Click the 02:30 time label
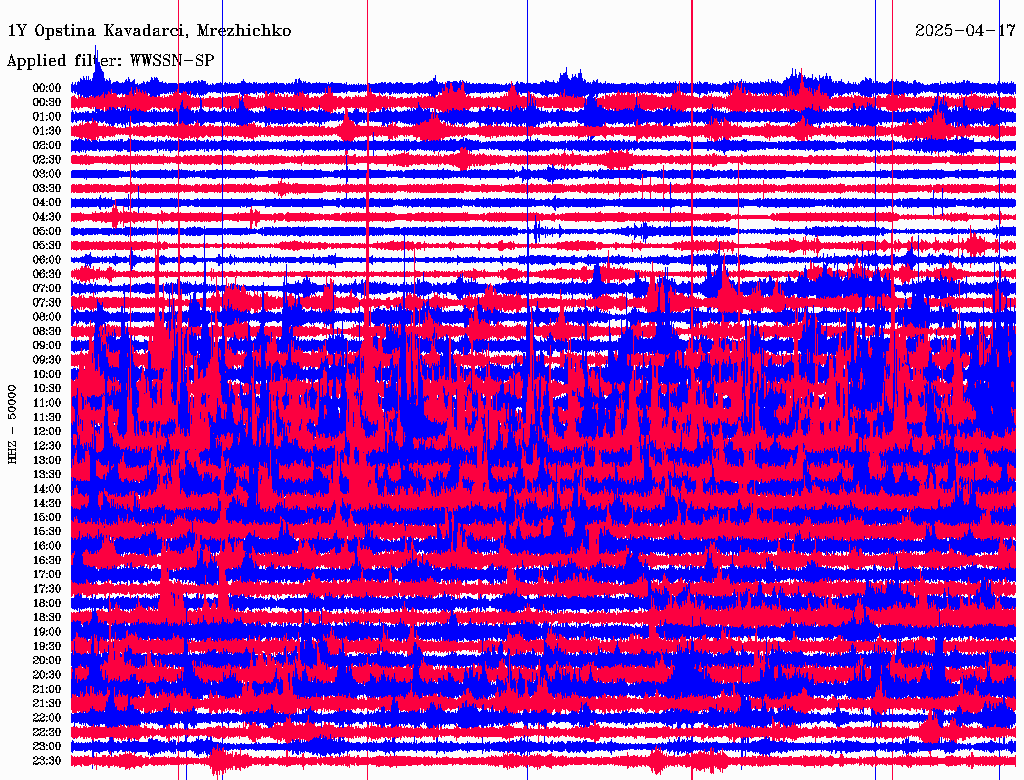1024x780 pixels. tap(46, 159)
